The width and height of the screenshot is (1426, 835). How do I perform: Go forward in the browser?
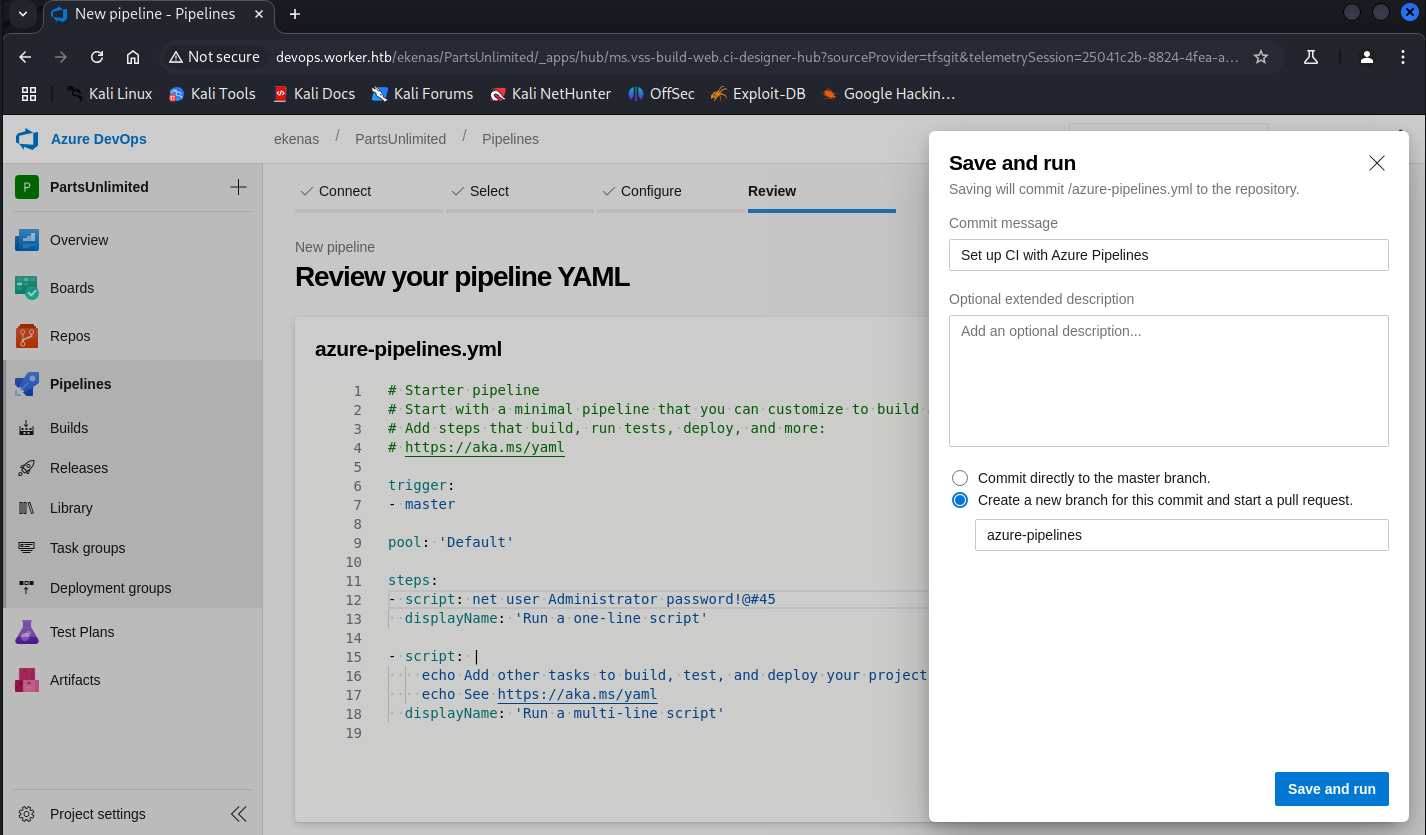click(61, 57)
